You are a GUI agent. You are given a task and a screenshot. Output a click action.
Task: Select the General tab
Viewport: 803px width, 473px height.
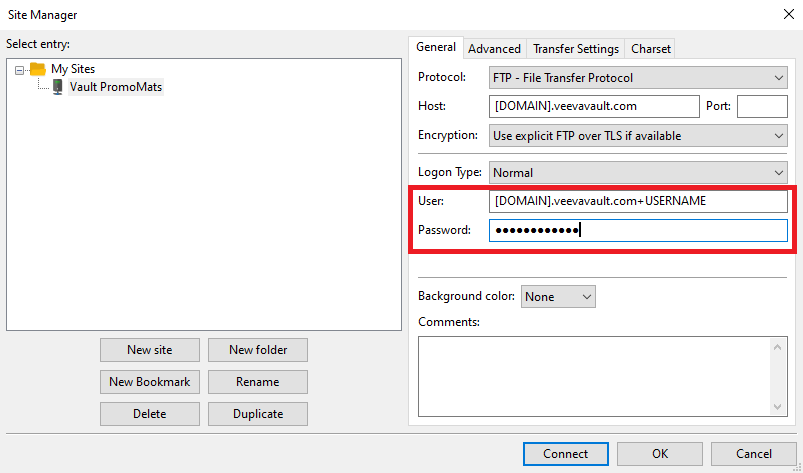[x=436, y=47]
